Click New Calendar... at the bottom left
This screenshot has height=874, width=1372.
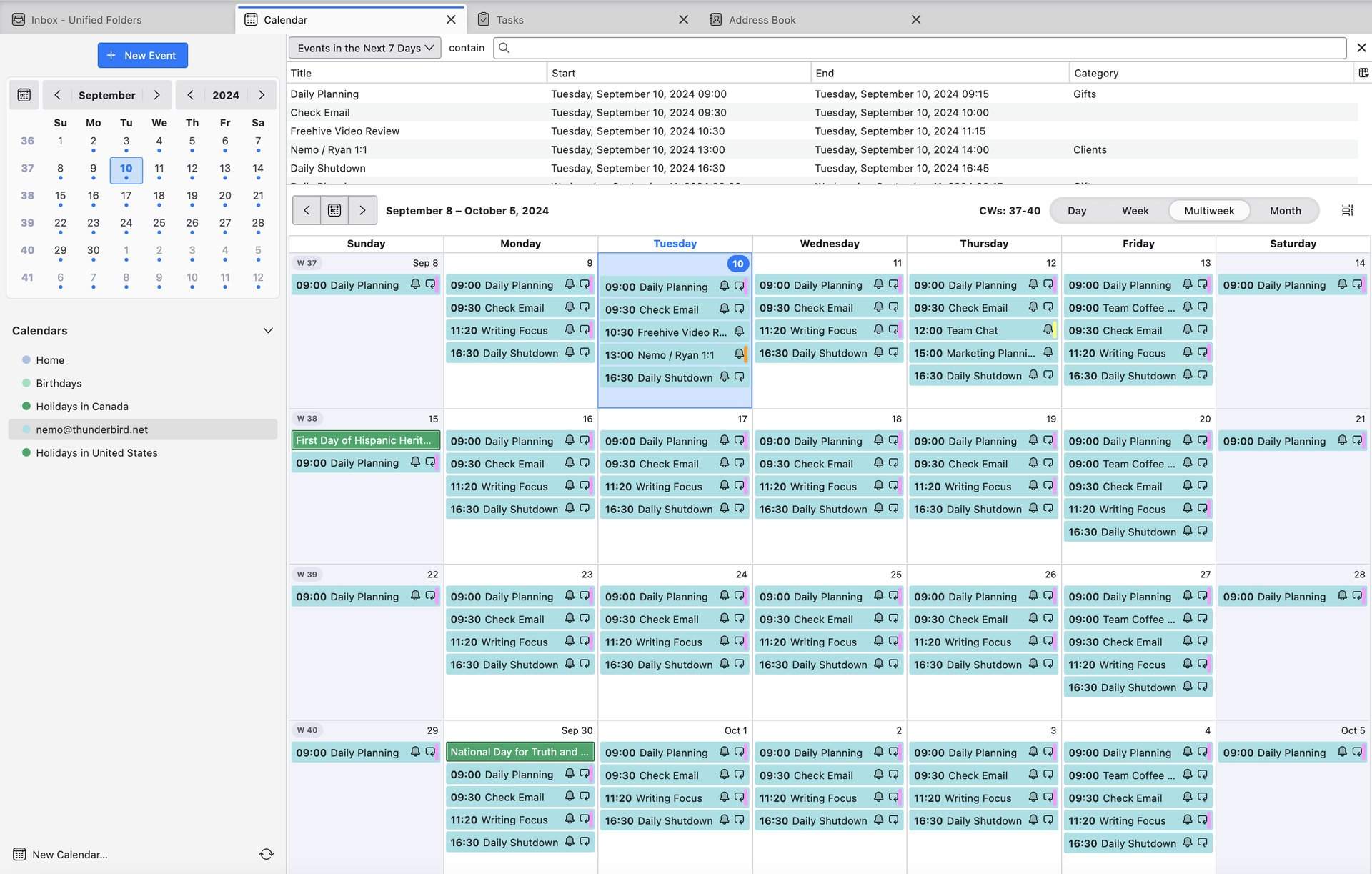(x=61, y=854)
